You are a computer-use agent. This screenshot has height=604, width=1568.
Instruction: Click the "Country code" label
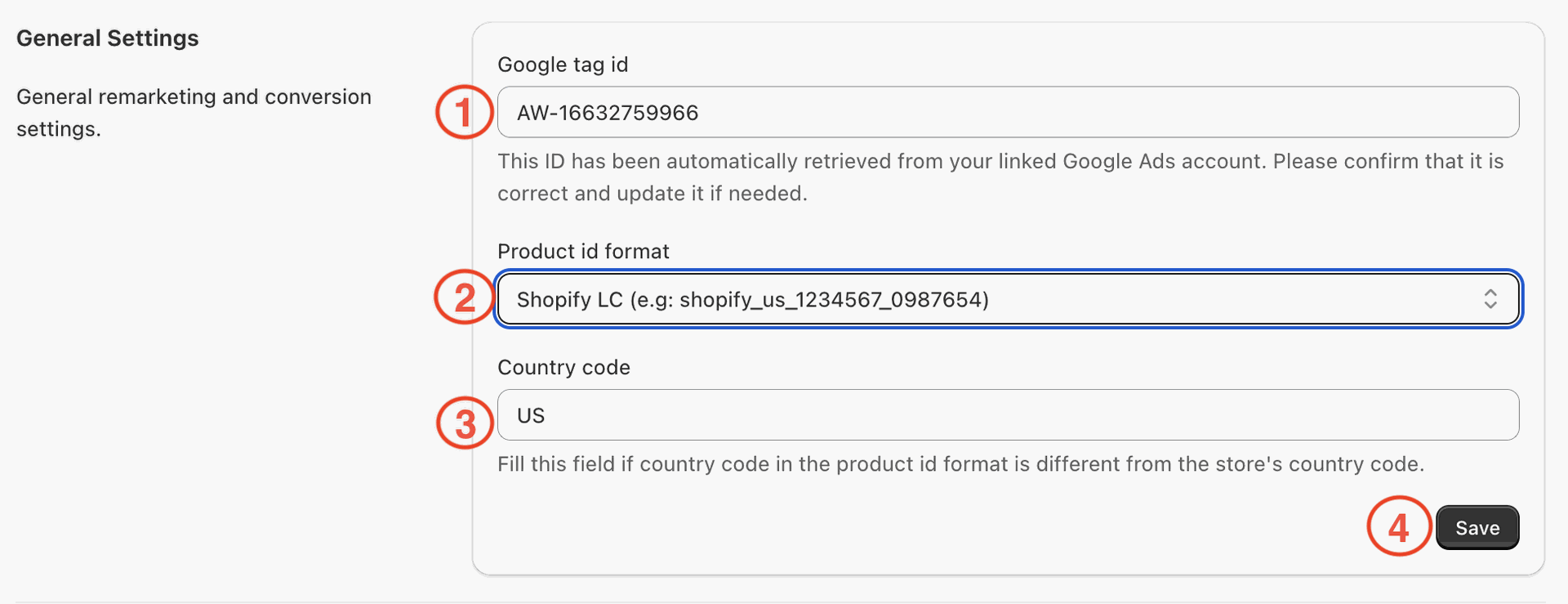563,367
